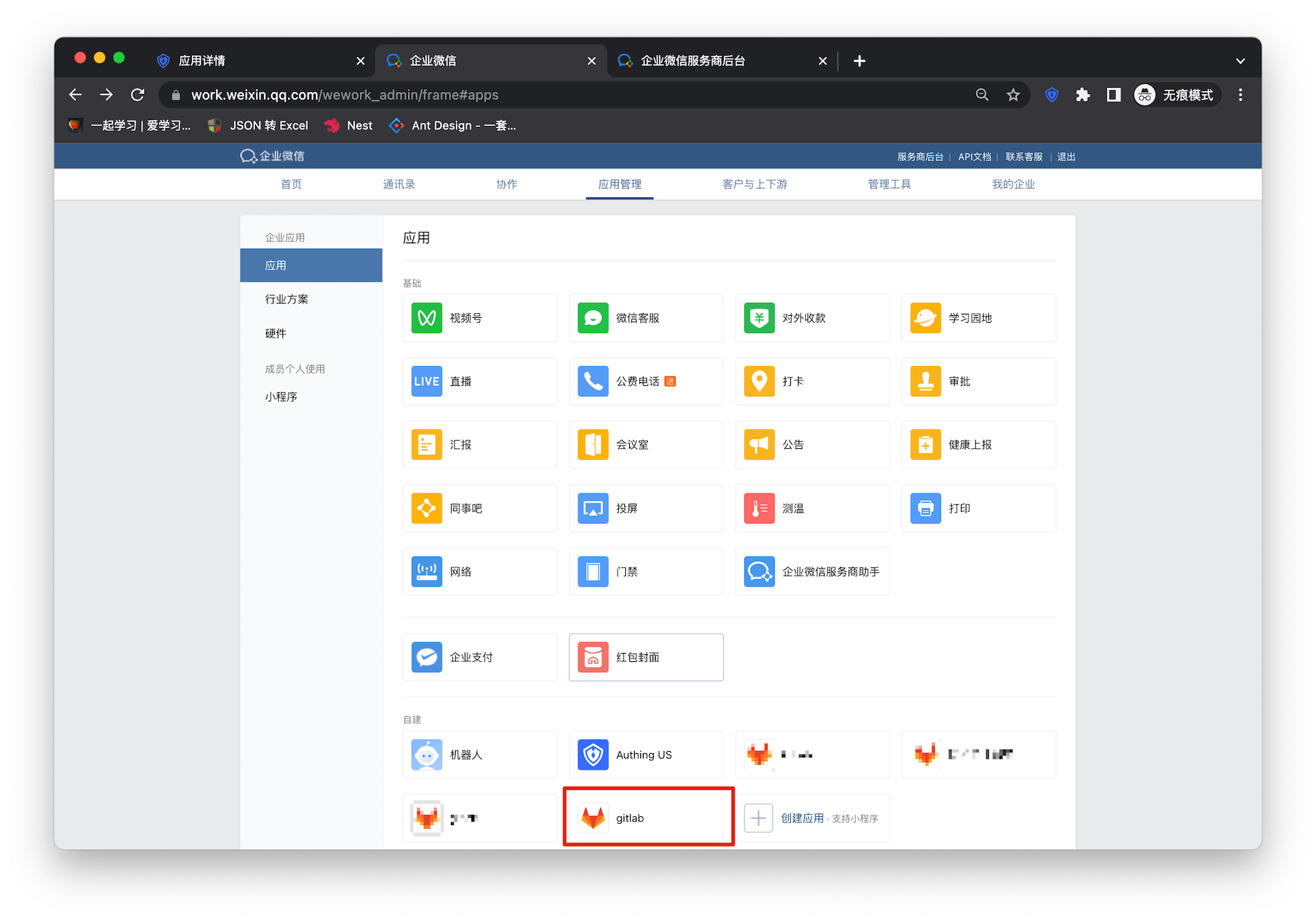Screen dimensions: 1316x921
Task: Click the API文档 link in header
Action: click(x=974, y=157)
